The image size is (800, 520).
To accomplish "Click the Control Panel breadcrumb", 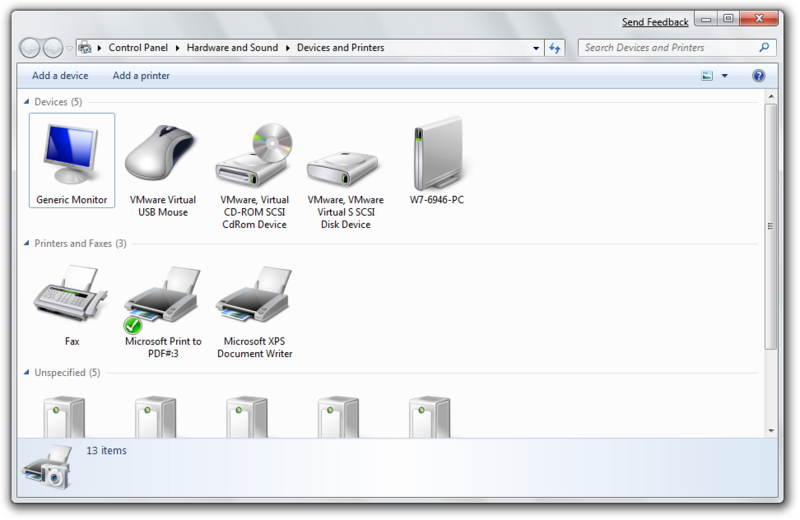I will pos(138,47).
